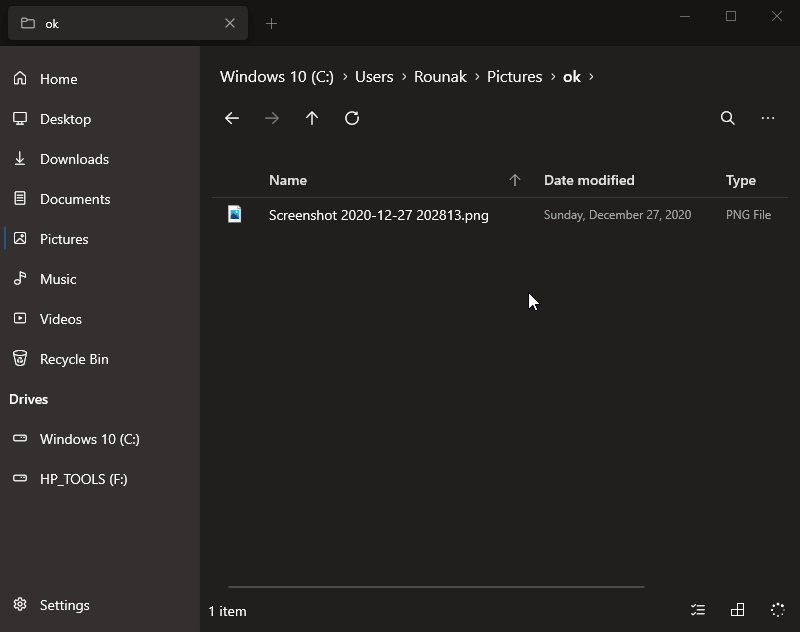
Task: Click 'Windows 10 (C:)' in breadcrumb path
Action: (x=277, y=77)
